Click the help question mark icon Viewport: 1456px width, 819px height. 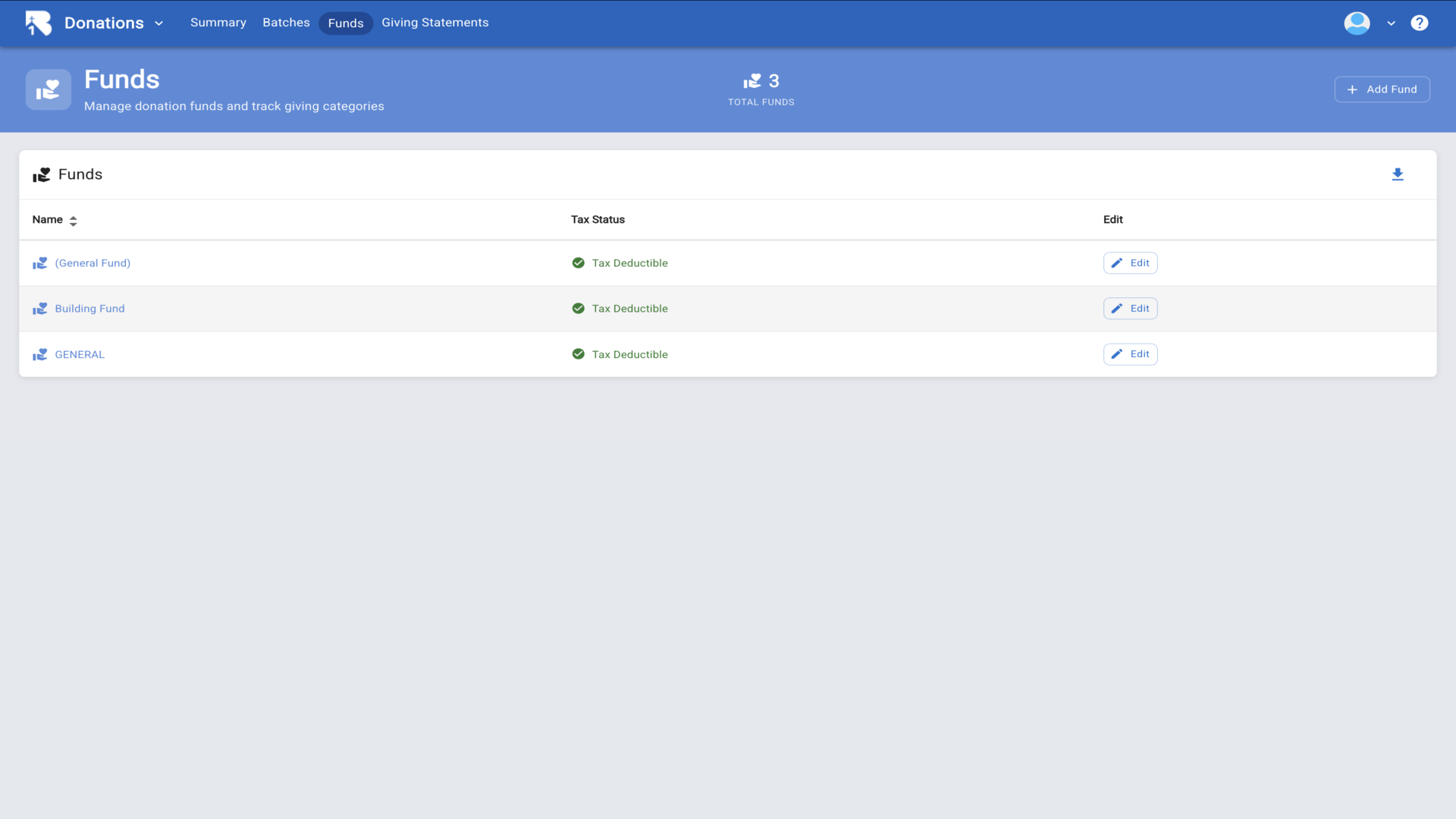click(x=1419, y=23)
